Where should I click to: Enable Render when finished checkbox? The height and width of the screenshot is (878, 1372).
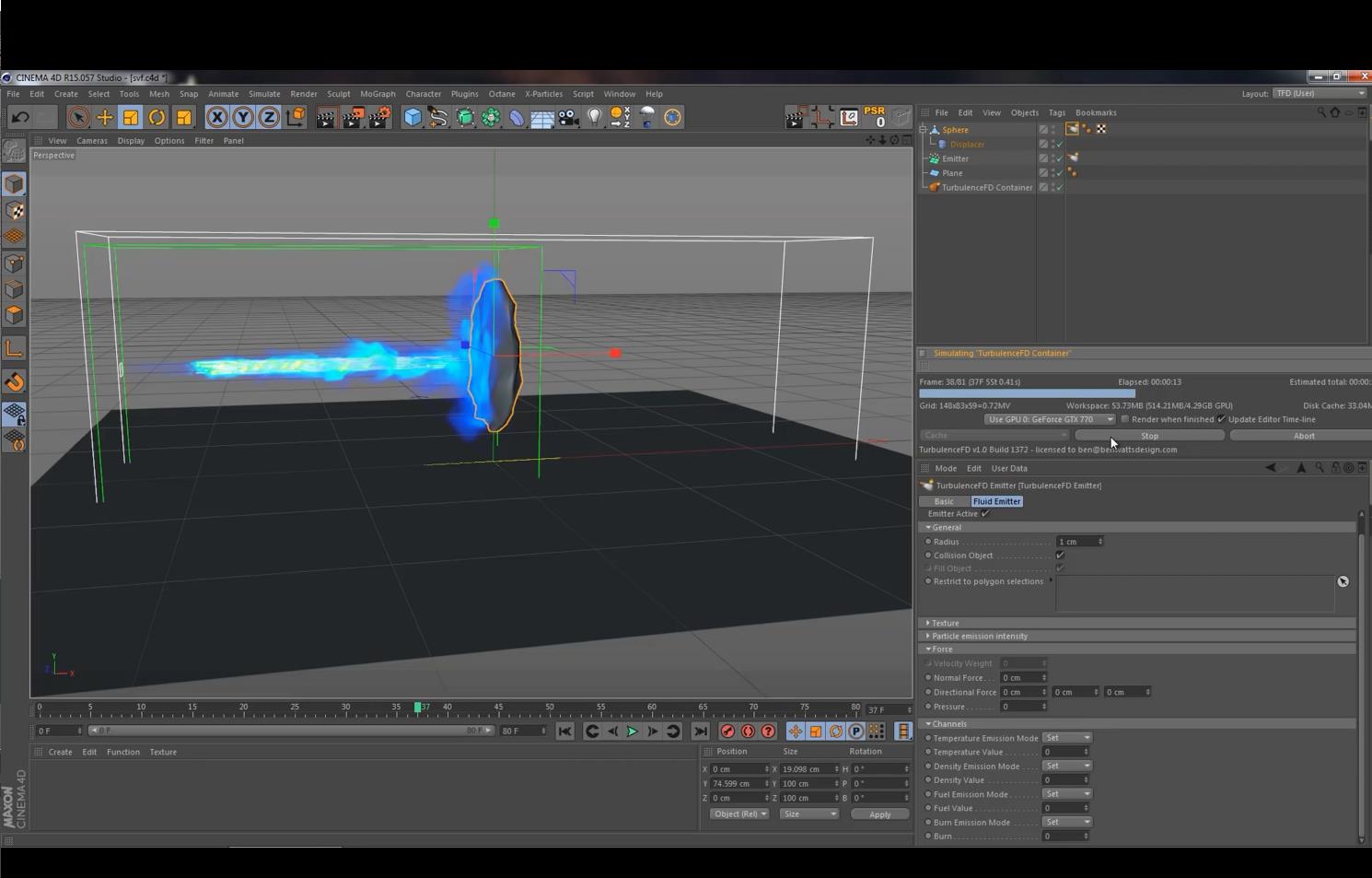pos(1125,419)
